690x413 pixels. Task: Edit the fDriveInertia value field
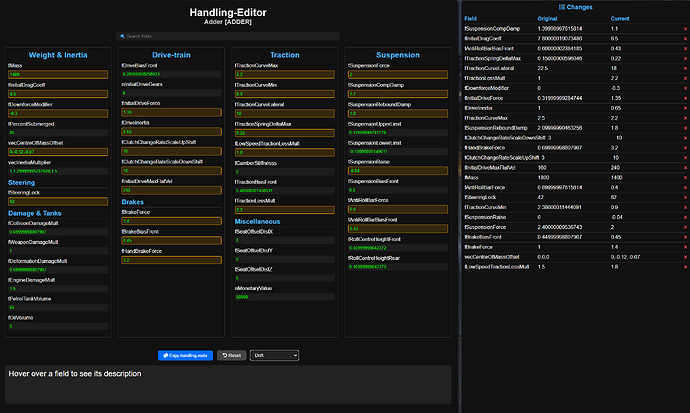[171, 132]
